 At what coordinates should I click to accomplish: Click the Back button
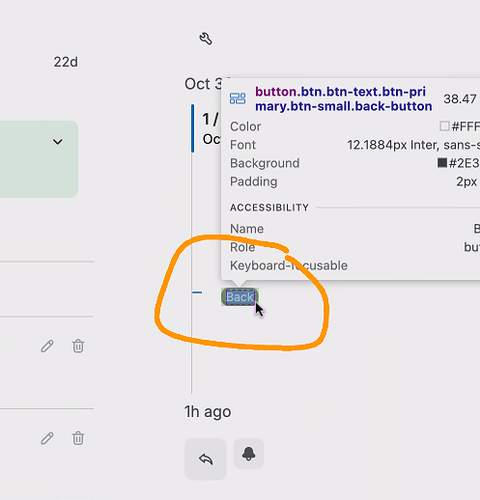pos(240,297)
